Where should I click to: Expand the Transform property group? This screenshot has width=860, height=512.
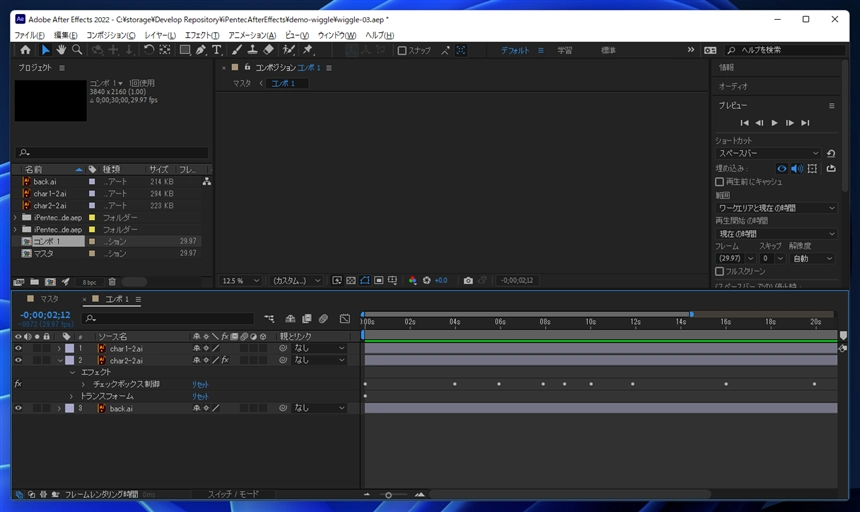(x=71, y=396)
